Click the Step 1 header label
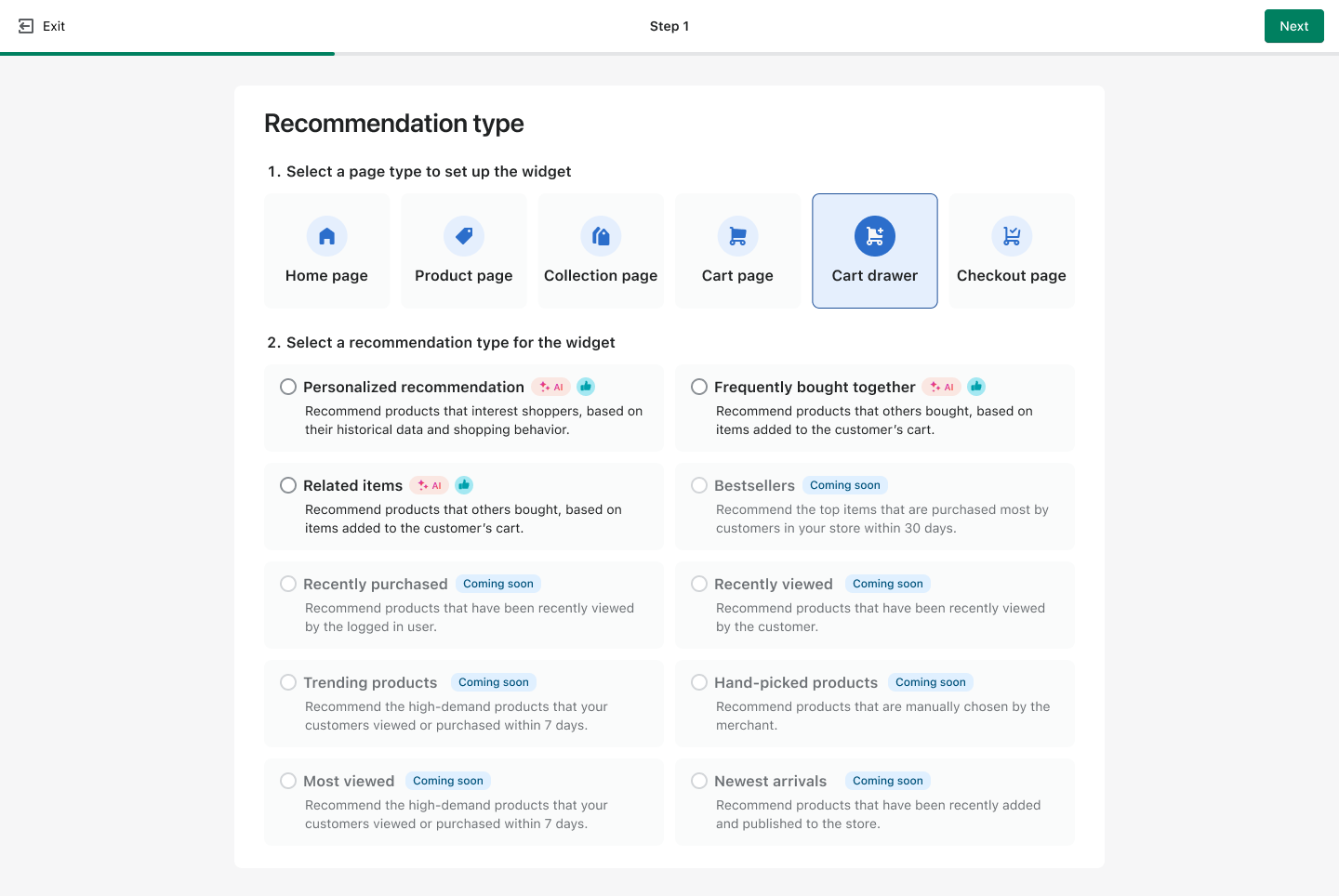This screenshot has height=896, width=1339. pyautogui.click(x=669, y=26)
